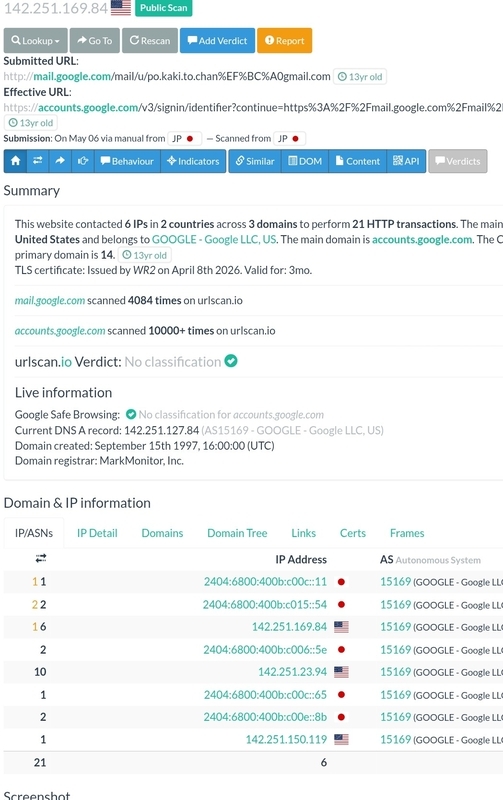This screenshot has width=503, height=800.
Task: Open IP 142.251.150.119
Action: pyautogui.click(x=286, y=739)
